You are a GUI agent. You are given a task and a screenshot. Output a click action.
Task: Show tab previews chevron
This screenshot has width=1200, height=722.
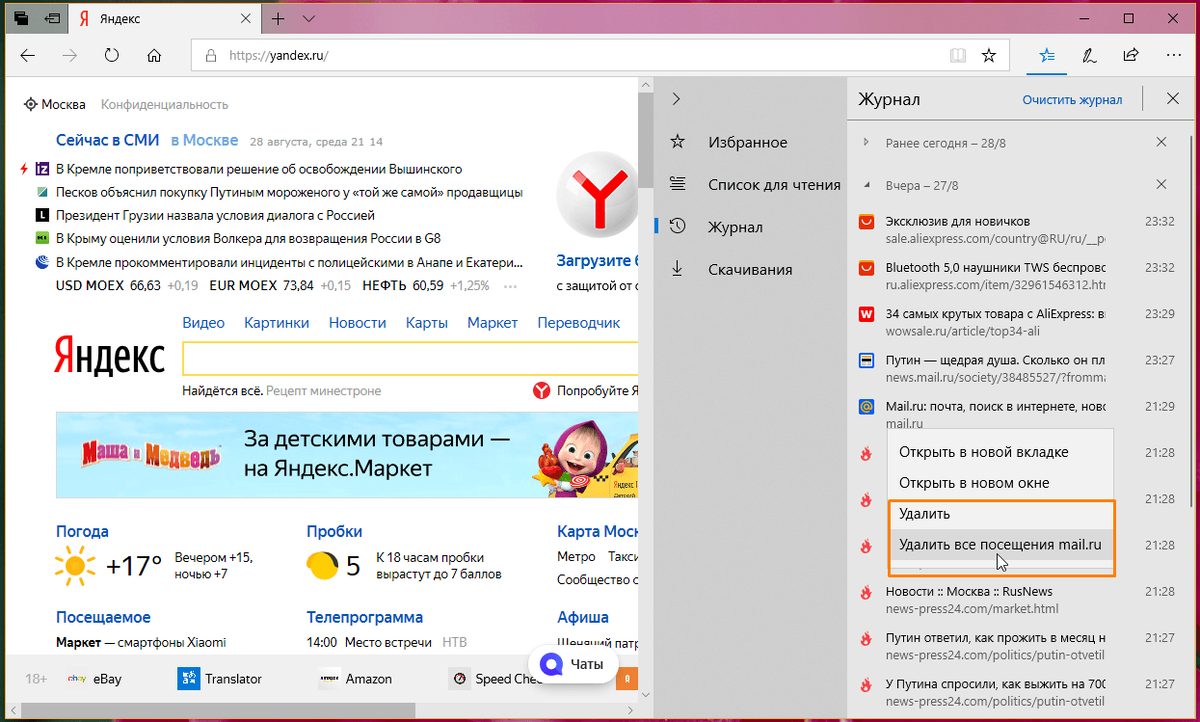tap(308, 19)
